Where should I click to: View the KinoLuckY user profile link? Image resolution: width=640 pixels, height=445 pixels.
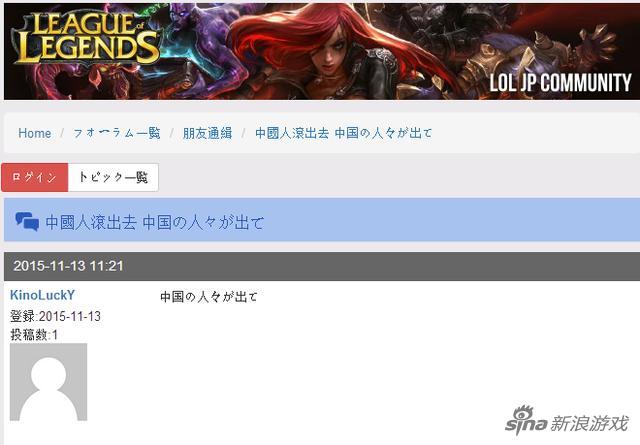[42, 295]
